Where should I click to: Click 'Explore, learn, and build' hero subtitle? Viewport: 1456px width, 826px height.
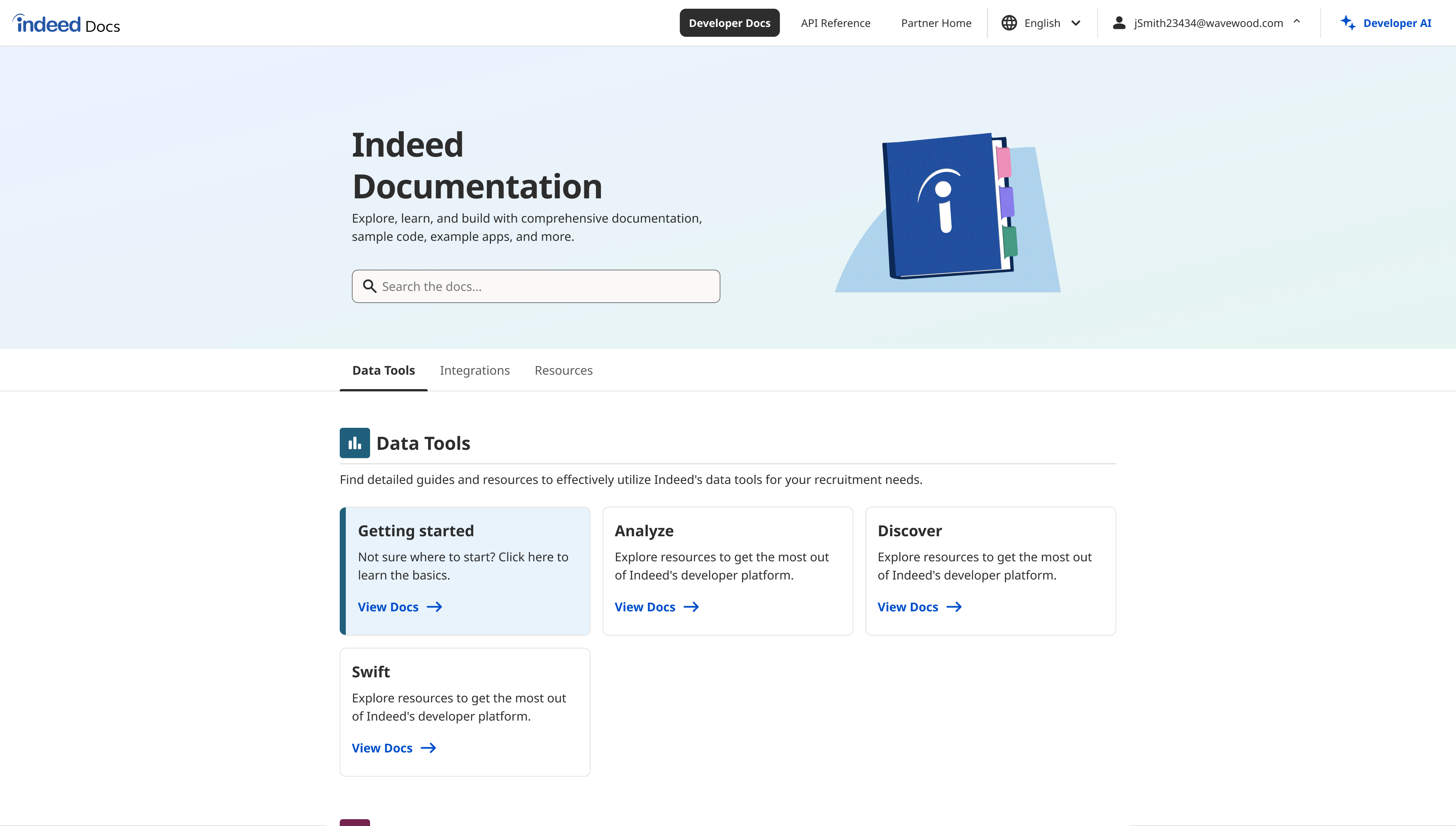(x=527, y=228)
